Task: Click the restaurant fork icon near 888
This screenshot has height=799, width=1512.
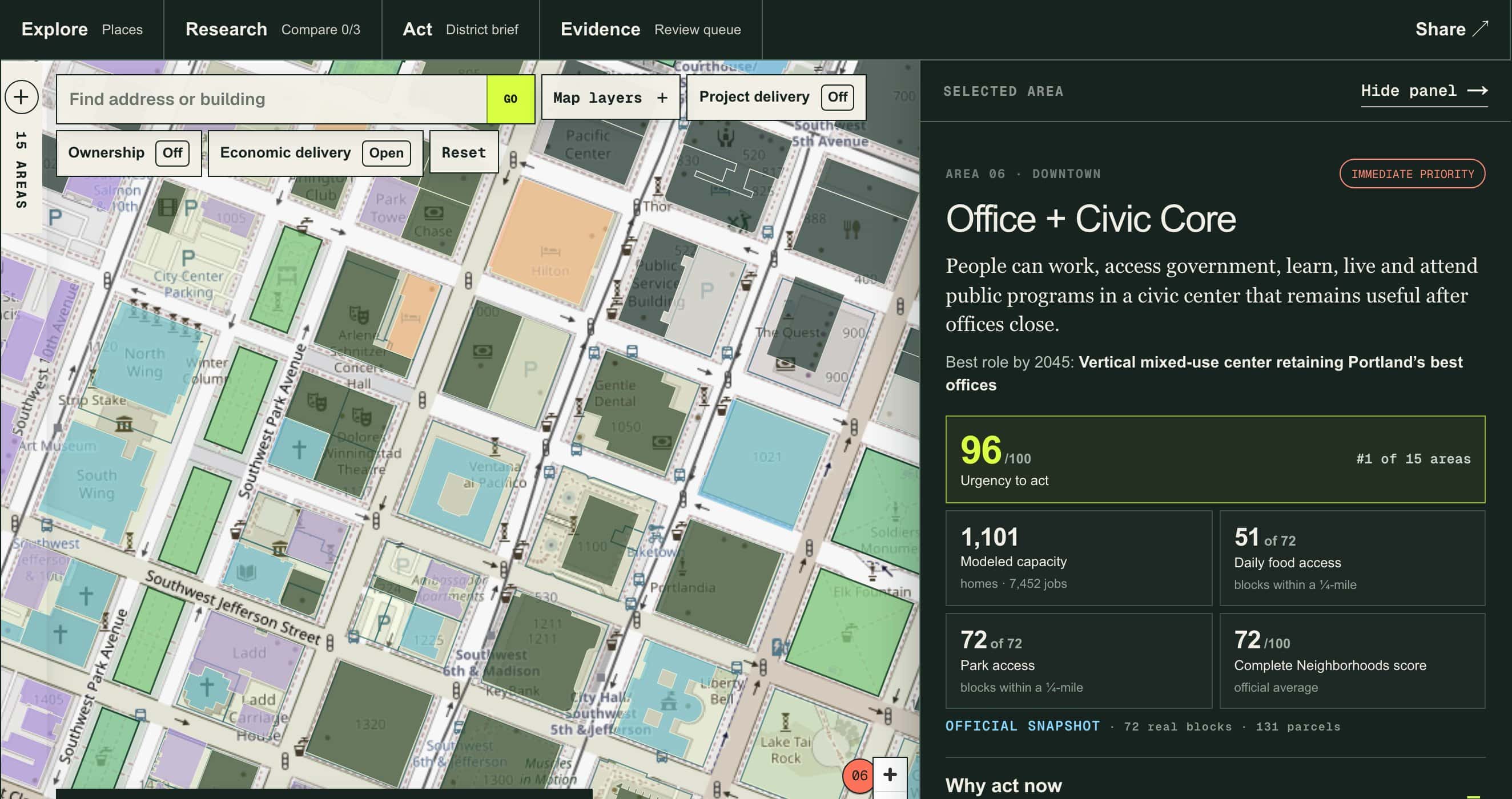Action: [x=852, y=229]
